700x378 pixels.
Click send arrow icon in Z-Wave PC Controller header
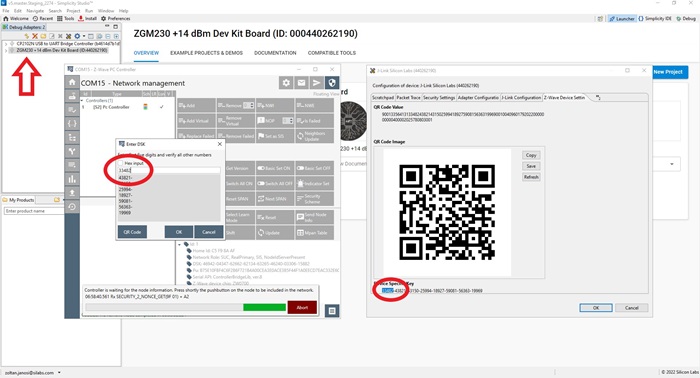[317, 83]
